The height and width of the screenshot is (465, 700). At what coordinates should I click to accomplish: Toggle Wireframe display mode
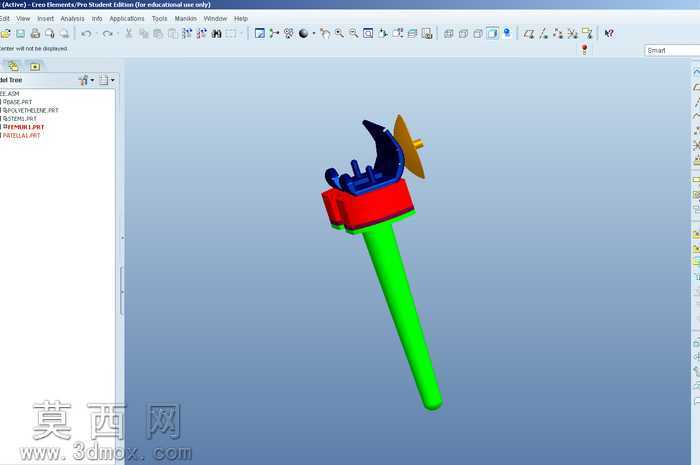click(x=449, y=33)
